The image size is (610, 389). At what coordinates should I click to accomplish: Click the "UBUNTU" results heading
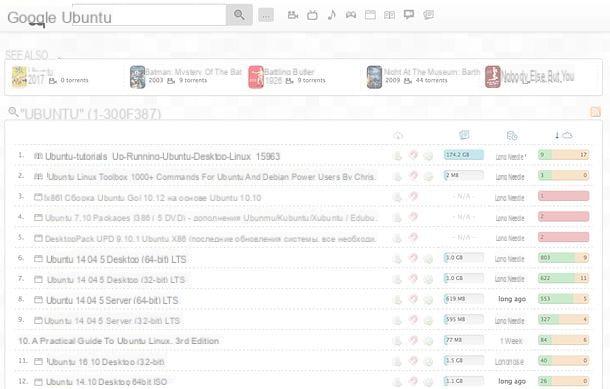[x=90, y=114]
